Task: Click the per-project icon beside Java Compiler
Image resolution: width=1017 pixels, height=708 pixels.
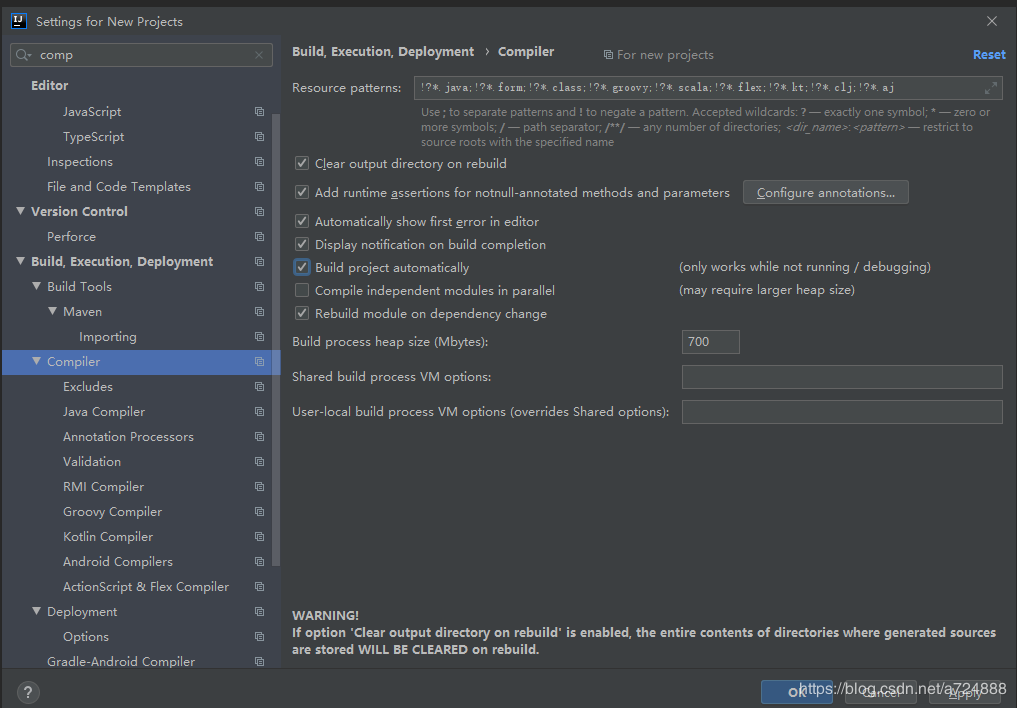Action: pyautogui.click(x=259, y=412)
